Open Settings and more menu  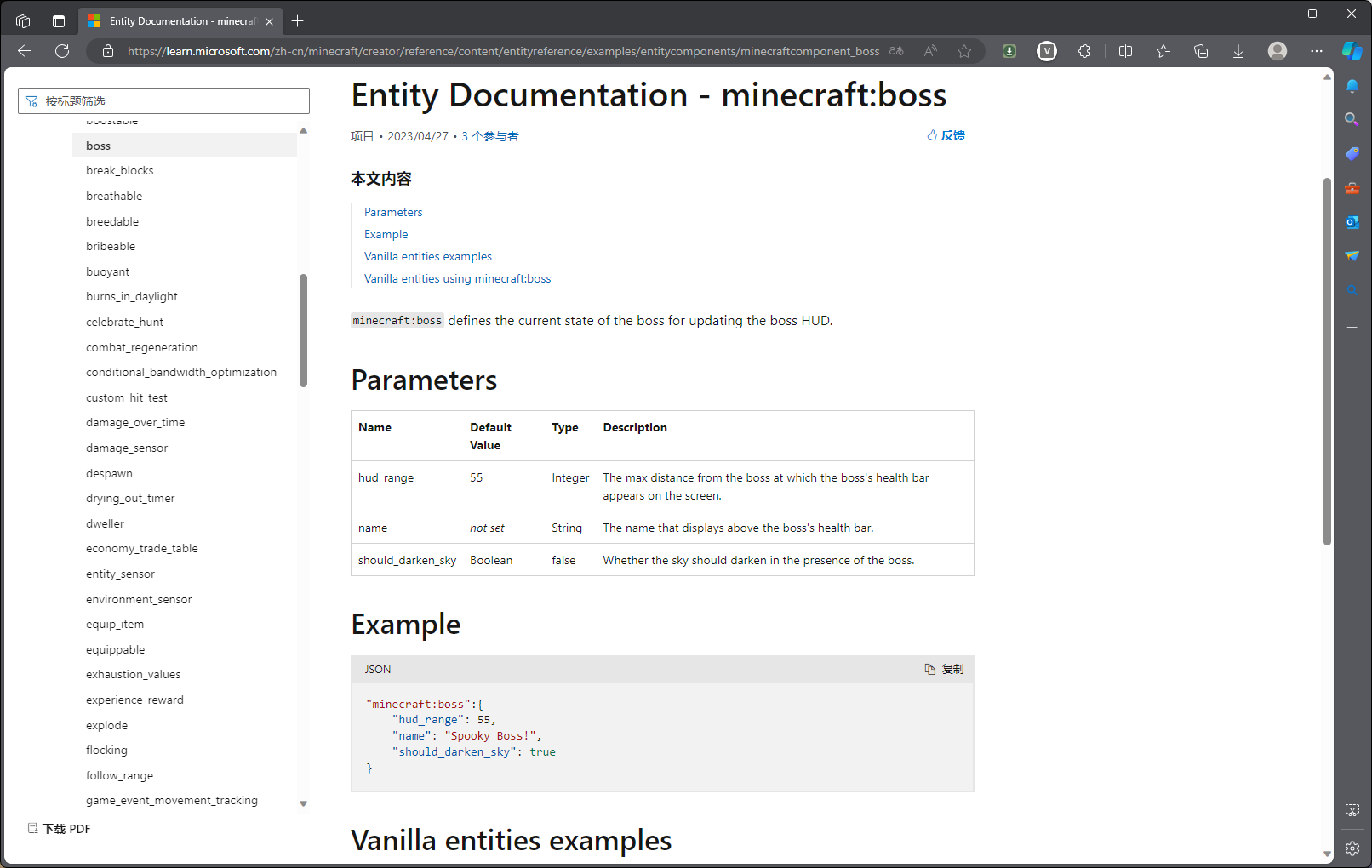pos(1317,51)
